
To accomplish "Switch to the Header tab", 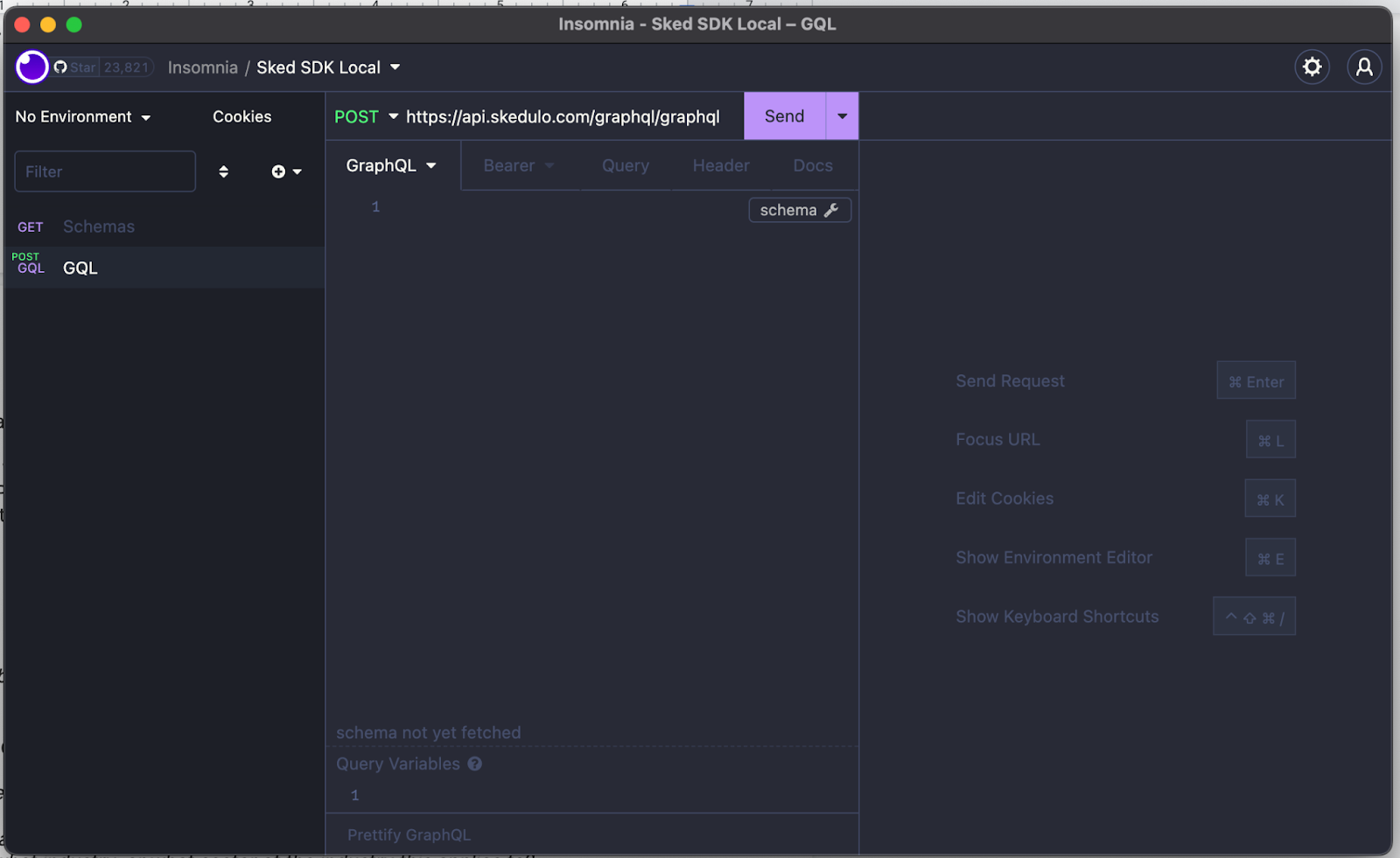I will coord(721,165).
